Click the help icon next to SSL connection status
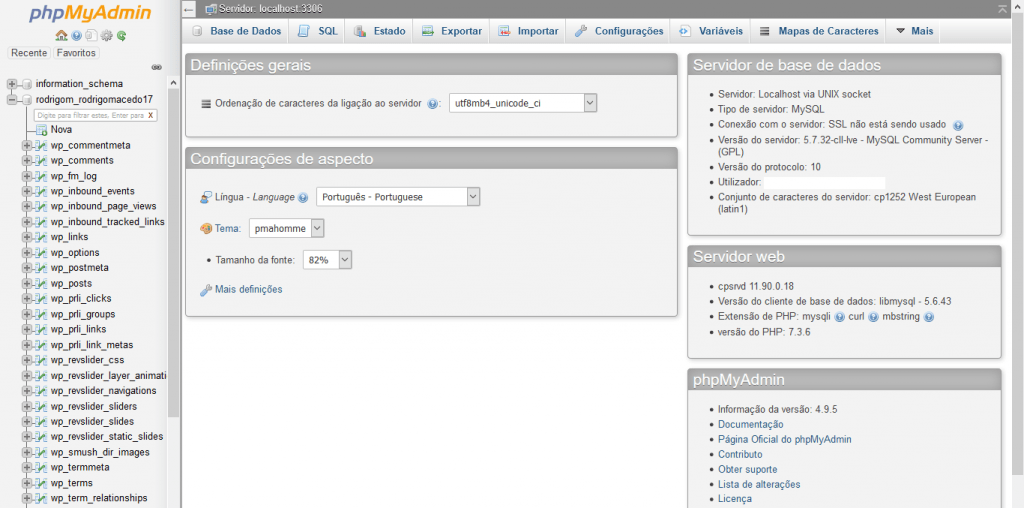 tap(957, 125)
